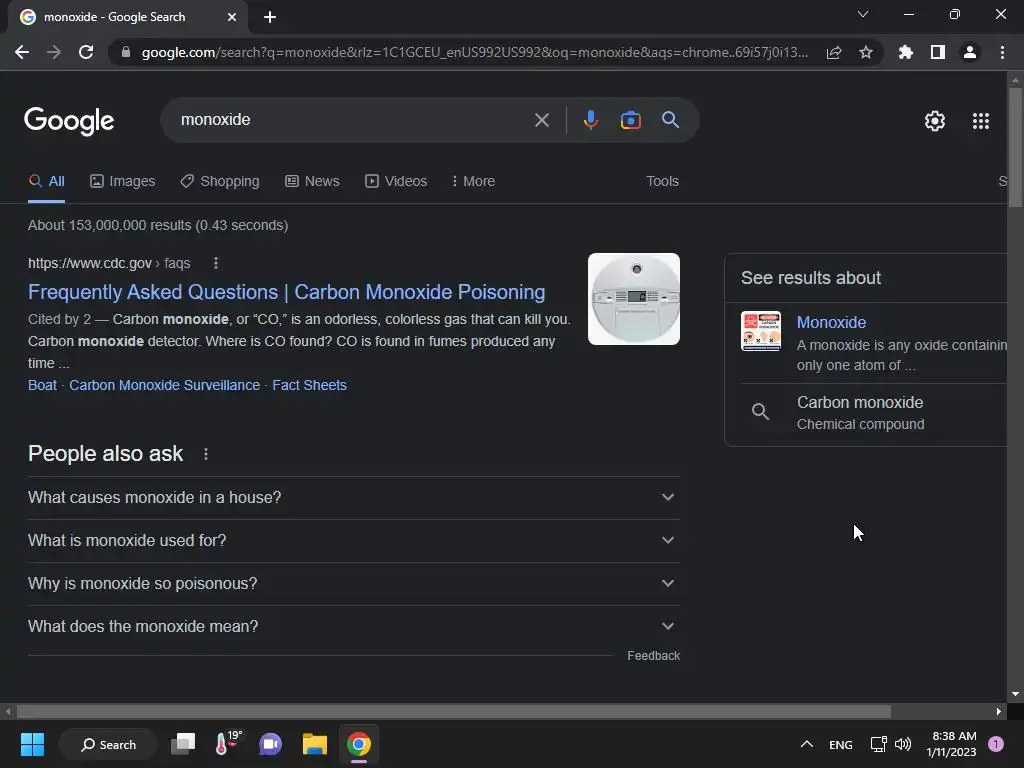The height and width of the screenshot is (768, 1024).
Task: Open the Google apps grid
Action: pyautogui.click(x=981, y=121)
